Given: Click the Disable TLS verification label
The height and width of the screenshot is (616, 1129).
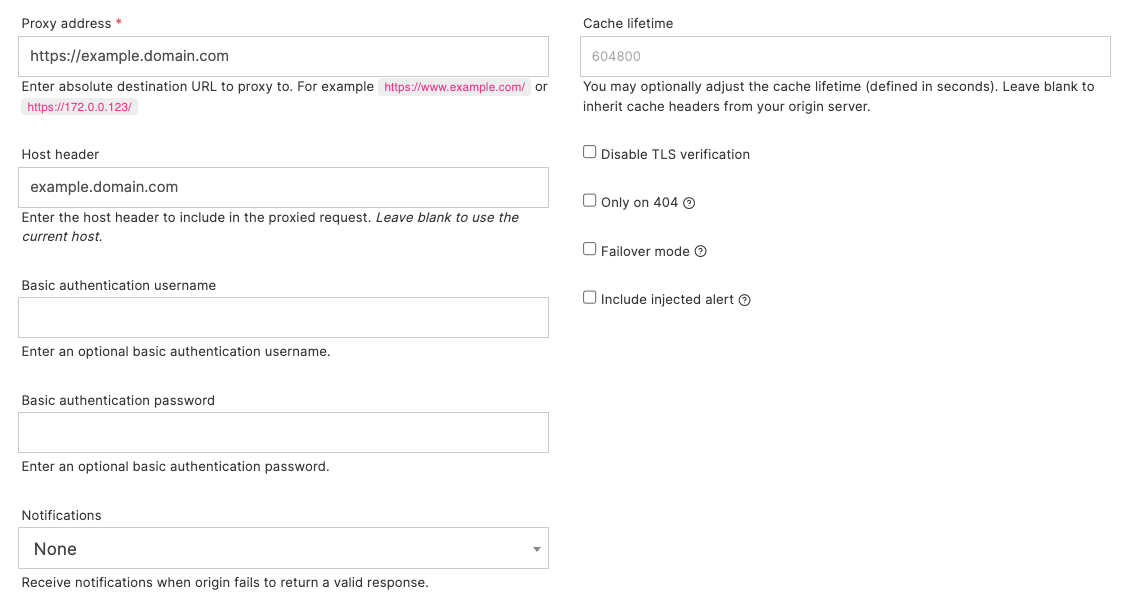Looking at the screenshot, I should 675,154.
